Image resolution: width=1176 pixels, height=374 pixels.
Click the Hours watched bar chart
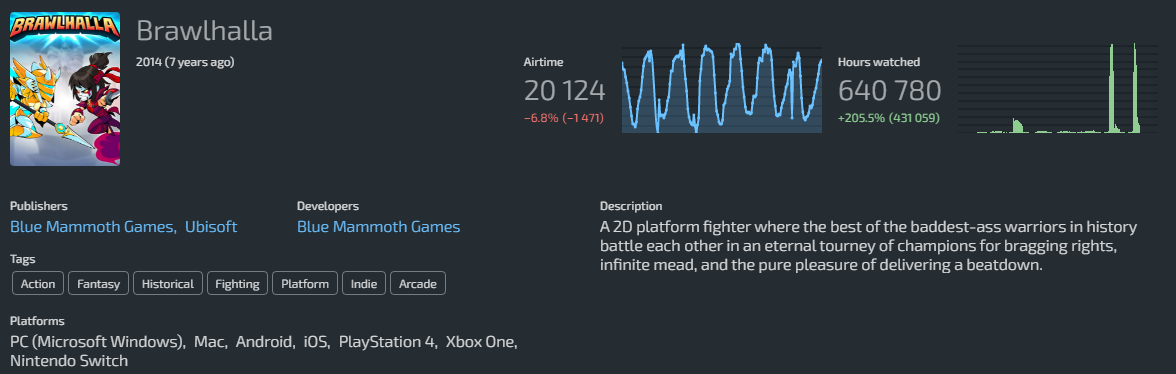(1058, 88)
